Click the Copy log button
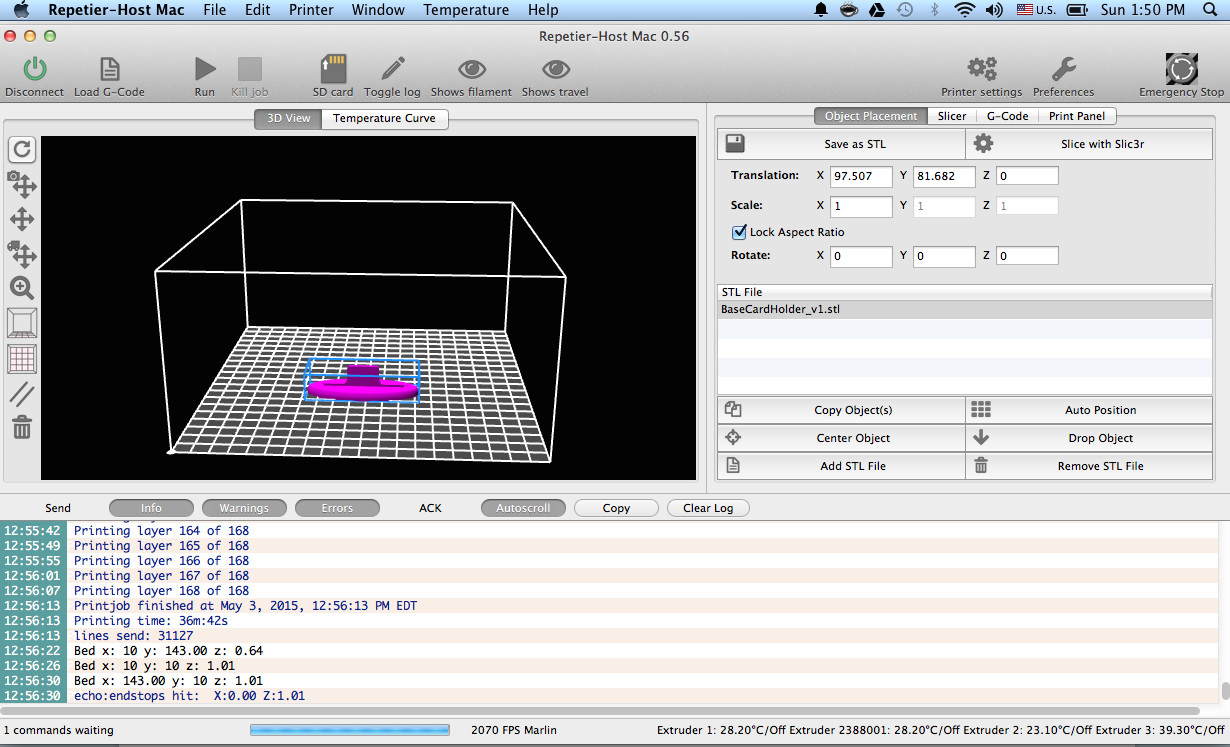 [616, 508]
